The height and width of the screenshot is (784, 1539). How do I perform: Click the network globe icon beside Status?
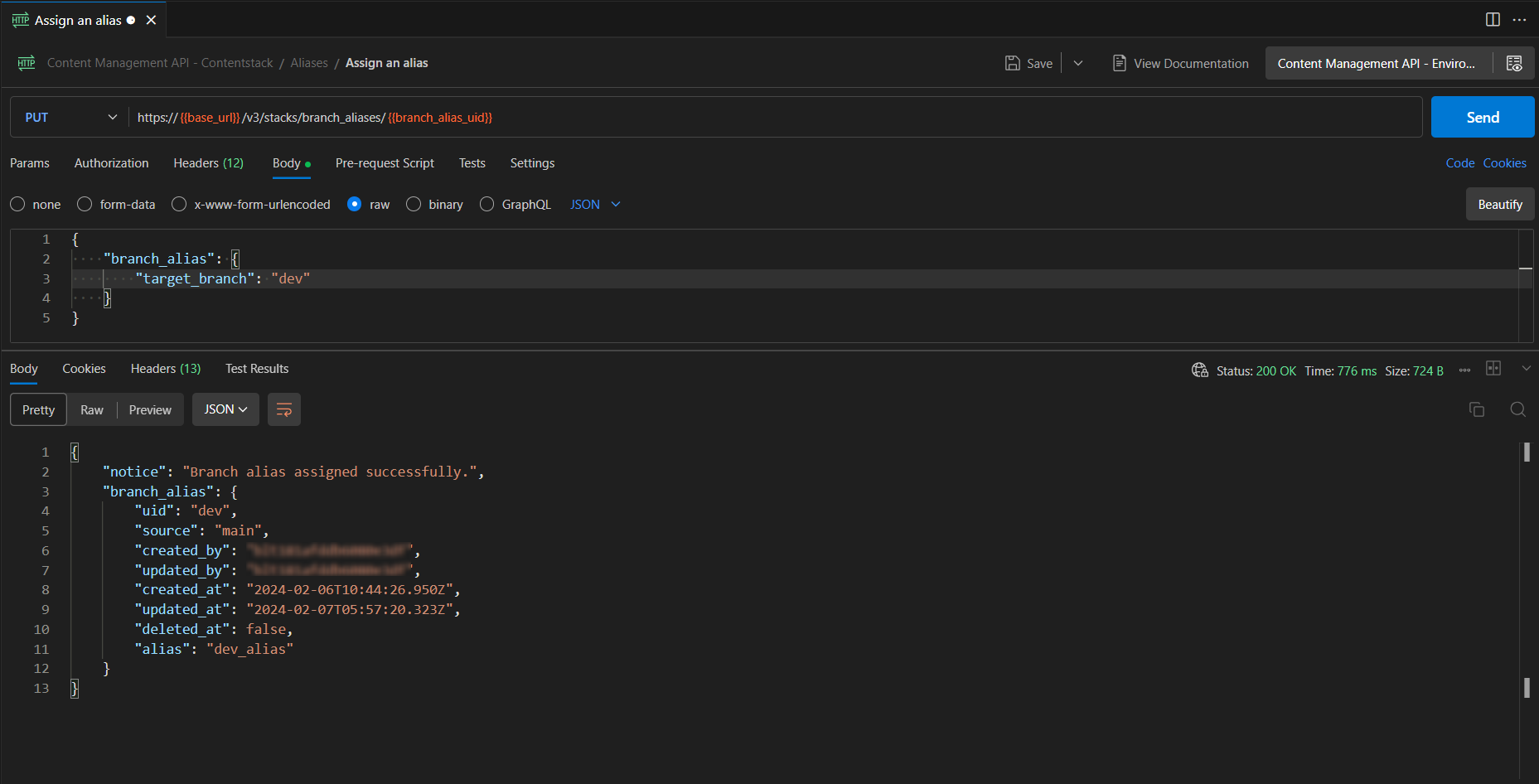pos(1199,370)
